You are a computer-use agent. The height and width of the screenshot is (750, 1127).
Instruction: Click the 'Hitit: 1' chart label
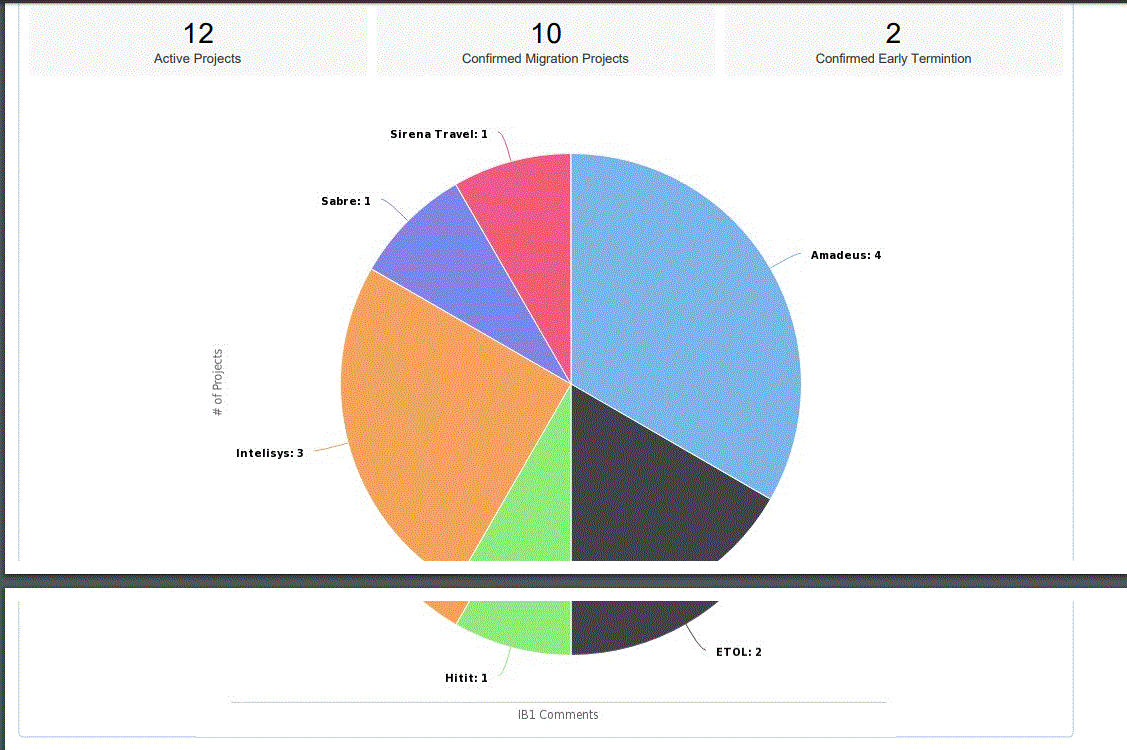pyautogui.click(x=466, y=678)
